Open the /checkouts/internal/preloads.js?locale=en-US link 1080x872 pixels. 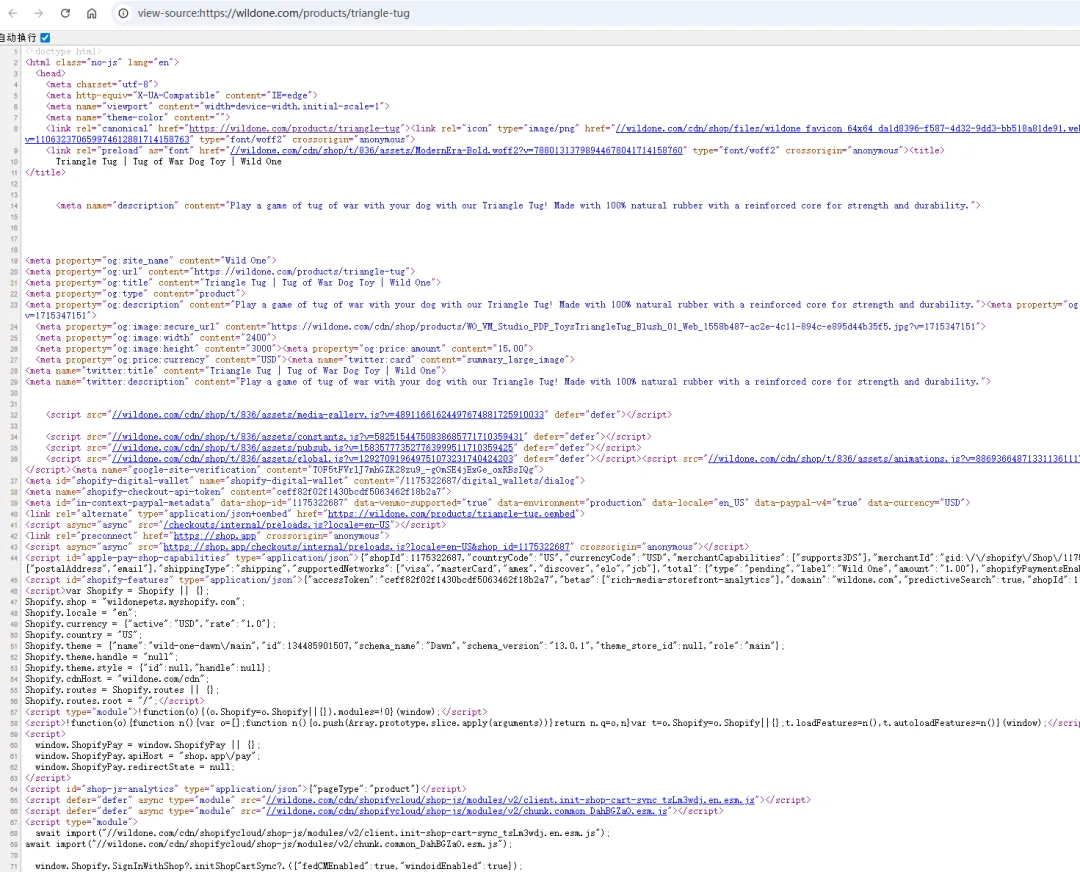click(x=277, y=525)
